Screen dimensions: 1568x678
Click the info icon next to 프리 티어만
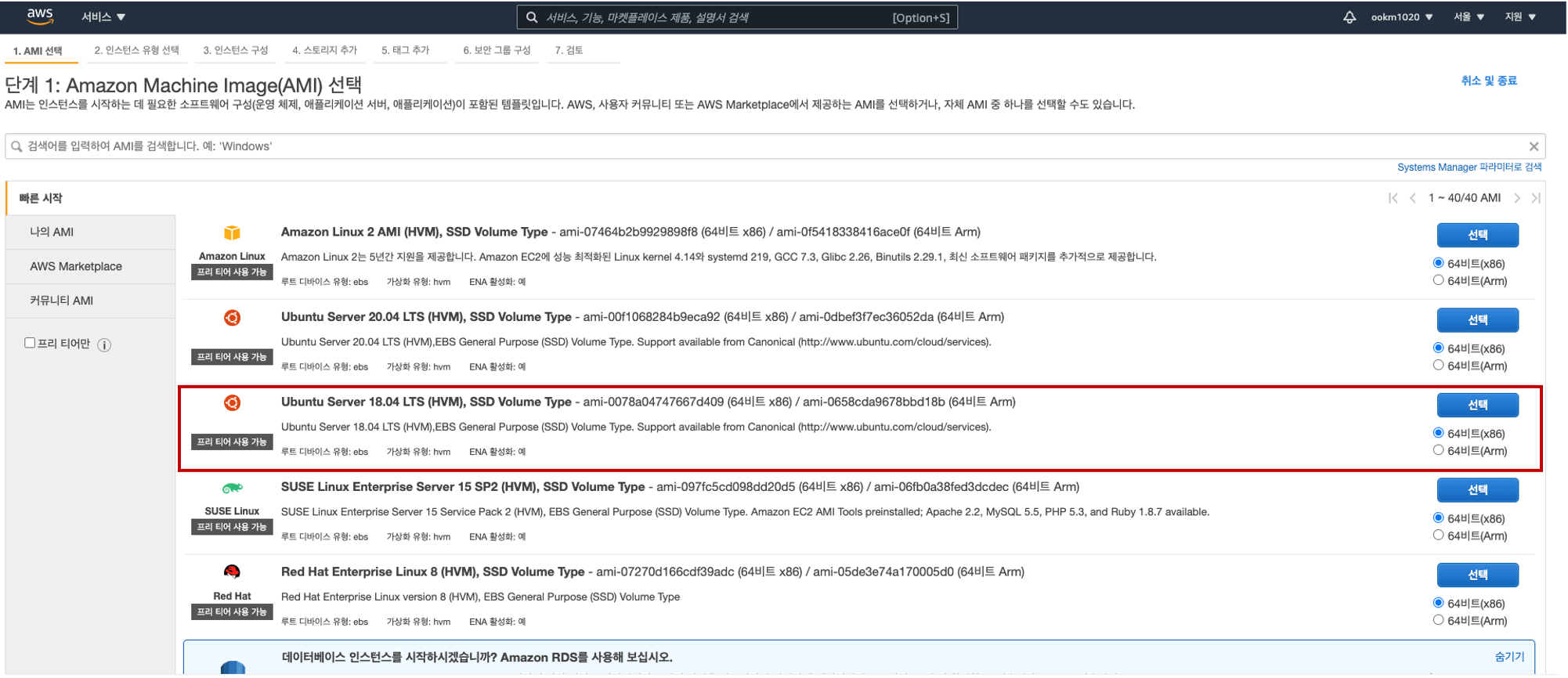click(104, 345)
